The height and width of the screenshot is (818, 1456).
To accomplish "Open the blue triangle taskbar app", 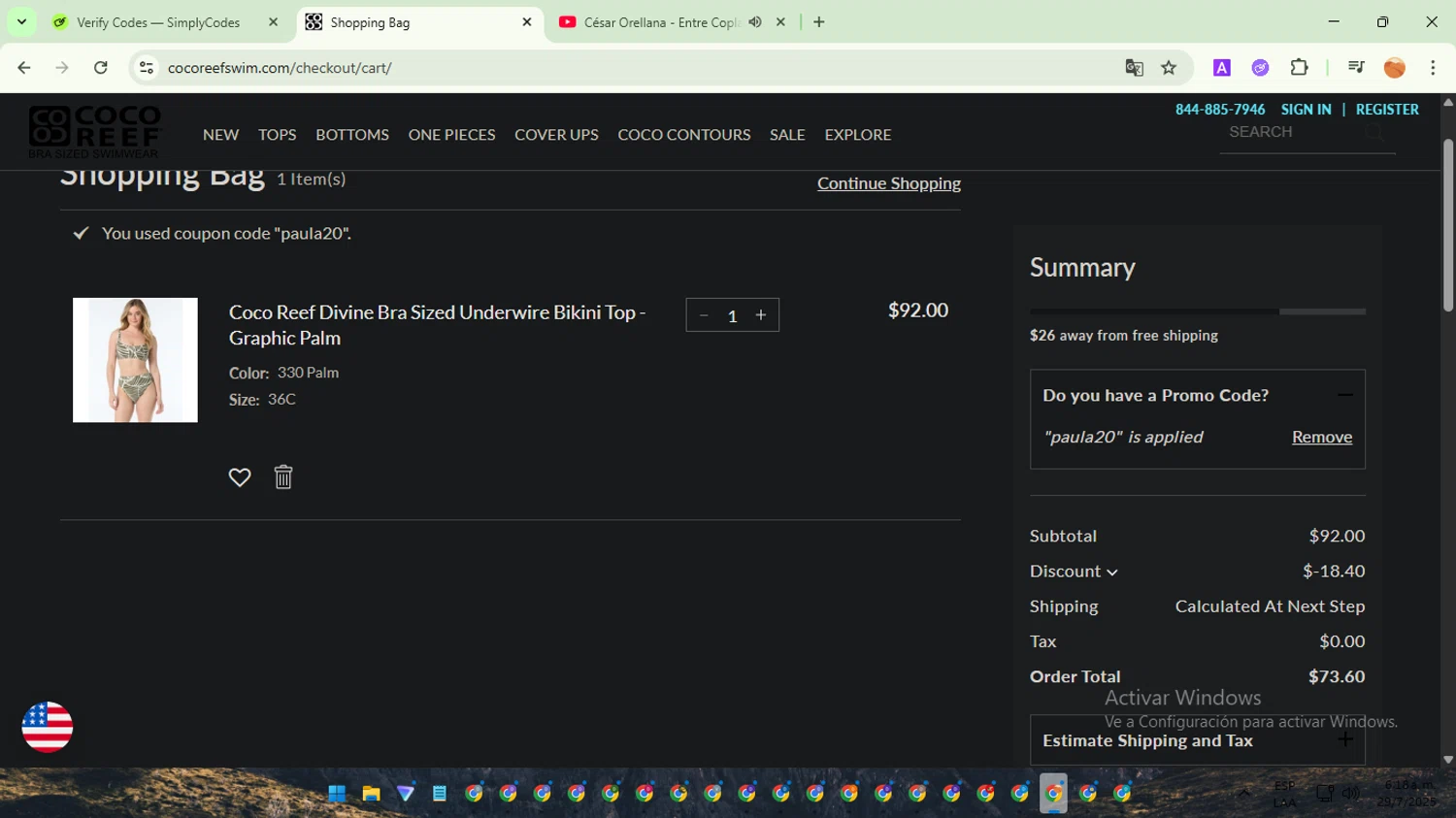I will pos(406,794).
